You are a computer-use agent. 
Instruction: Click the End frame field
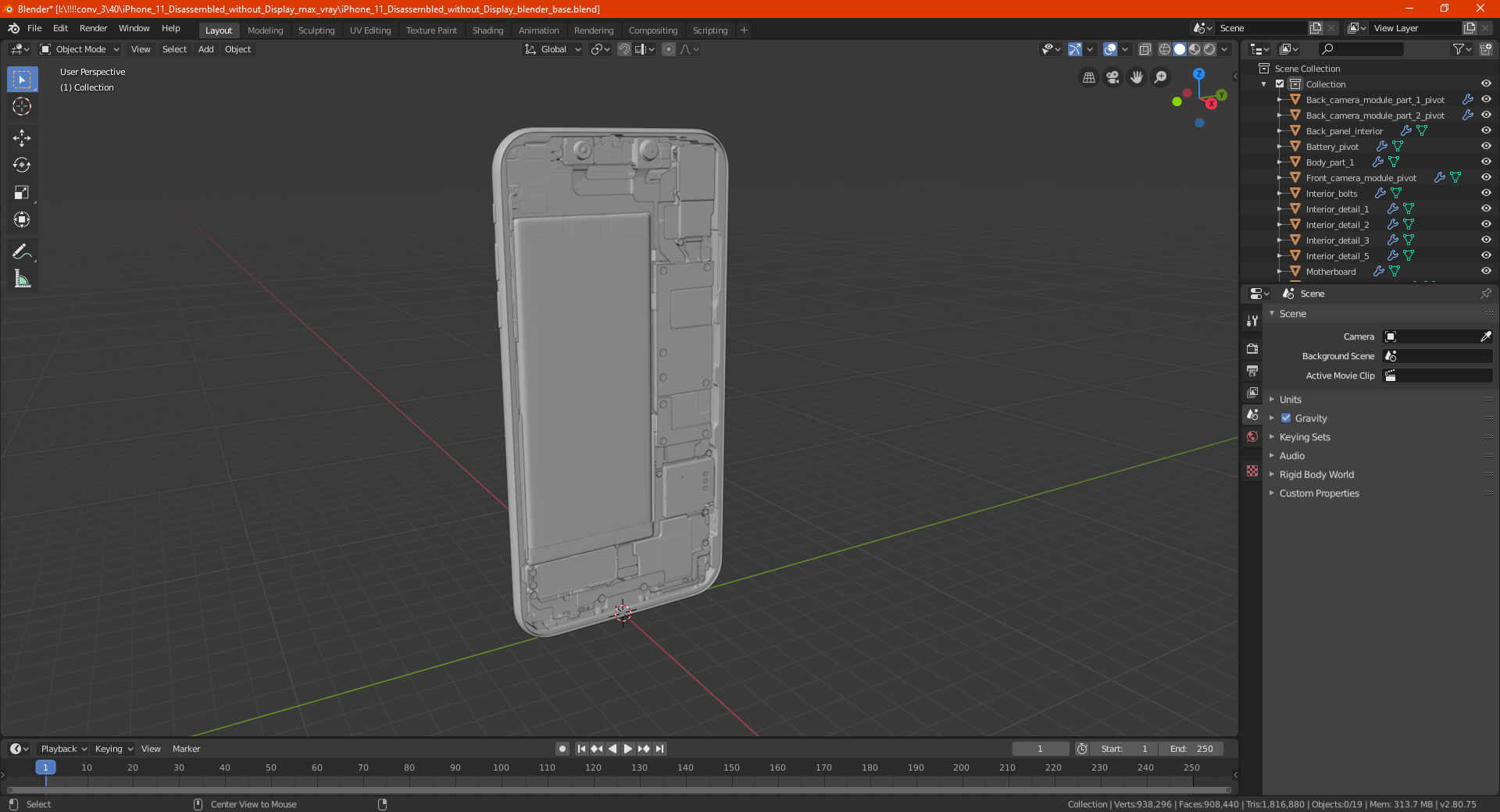pyautogui.click(x=1191, y=749)
